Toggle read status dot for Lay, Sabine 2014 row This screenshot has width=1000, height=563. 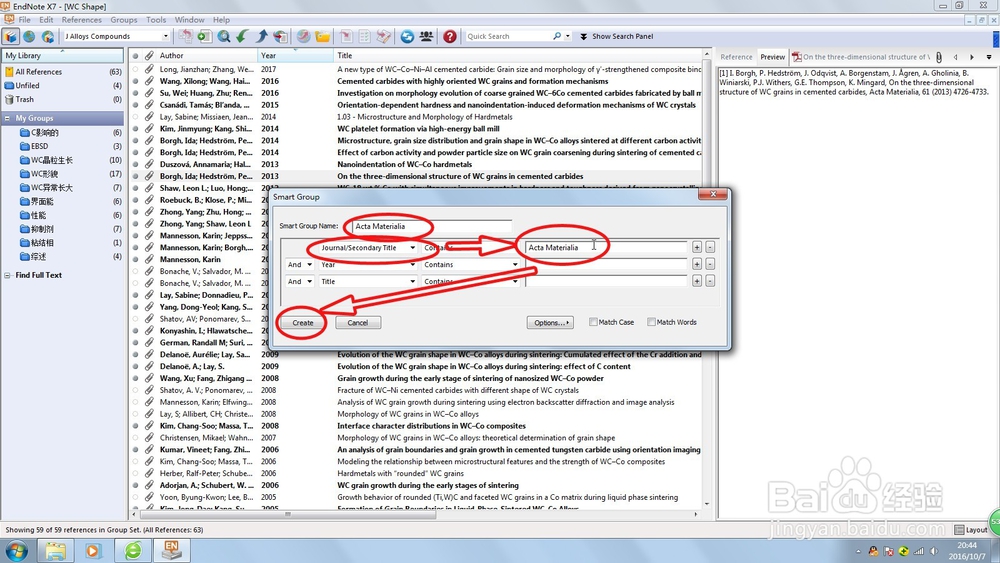pyautogui.click(x=135, y=117)
